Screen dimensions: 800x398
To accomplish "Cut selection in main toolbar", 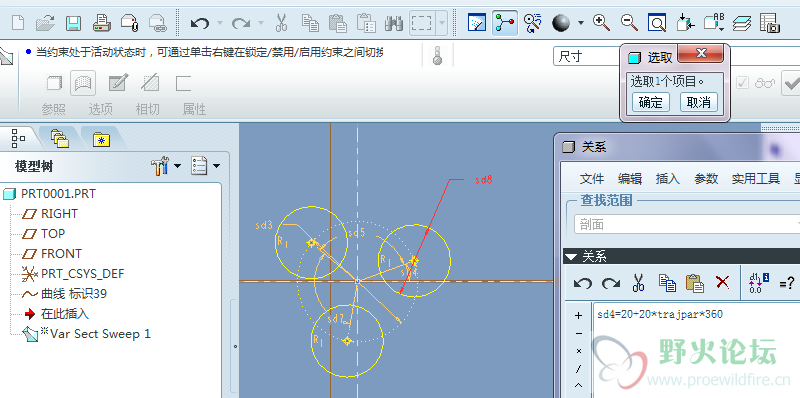I will [281, 23].
